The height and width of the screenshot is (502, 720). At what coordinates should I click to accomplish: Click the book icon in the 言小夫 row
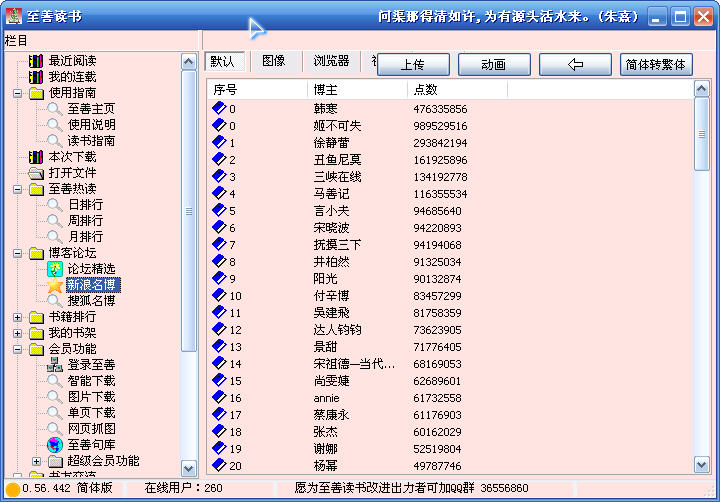tap(219, 210)
